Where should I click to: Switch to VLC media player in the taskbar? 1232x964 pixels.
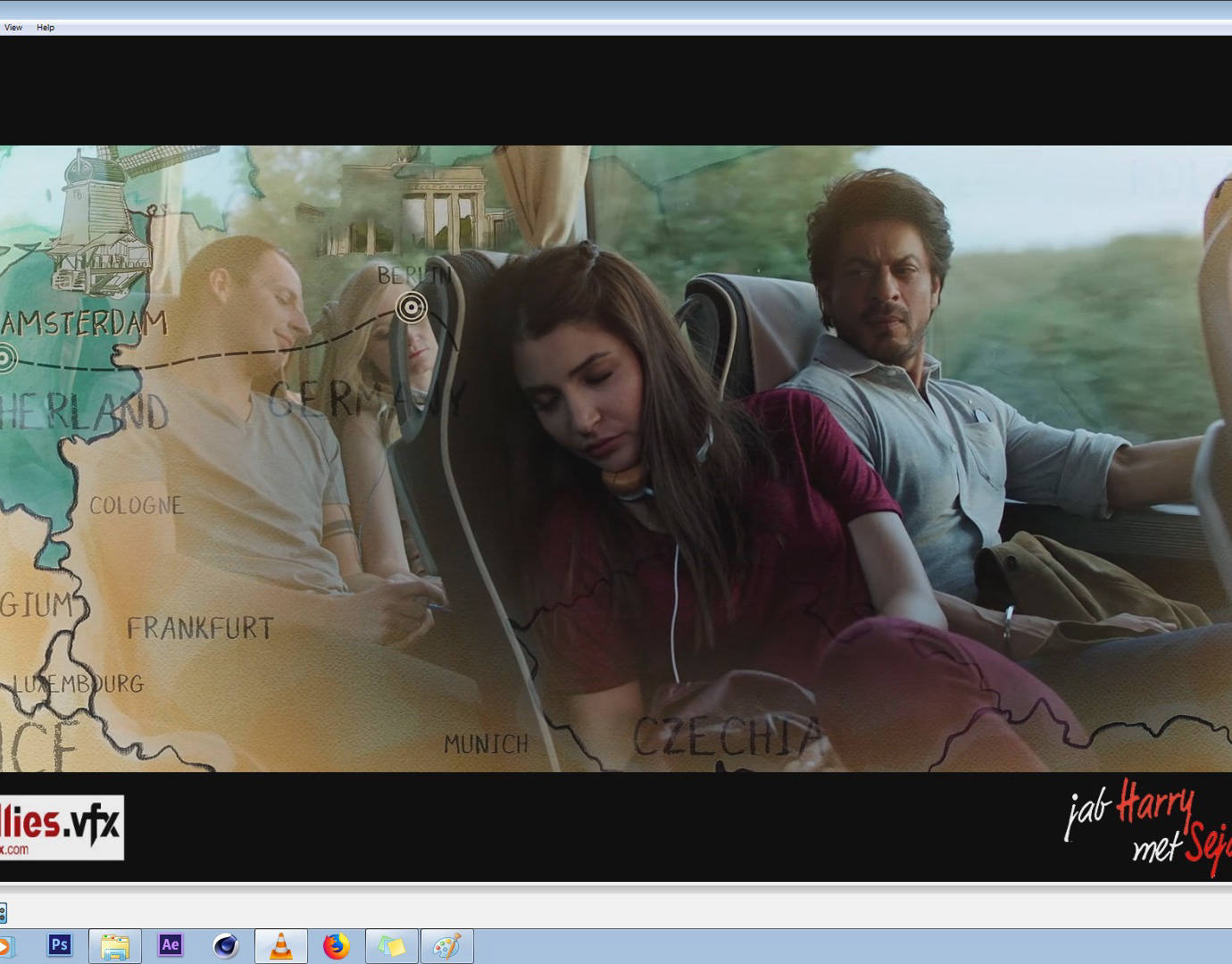(x=281, y=945)
